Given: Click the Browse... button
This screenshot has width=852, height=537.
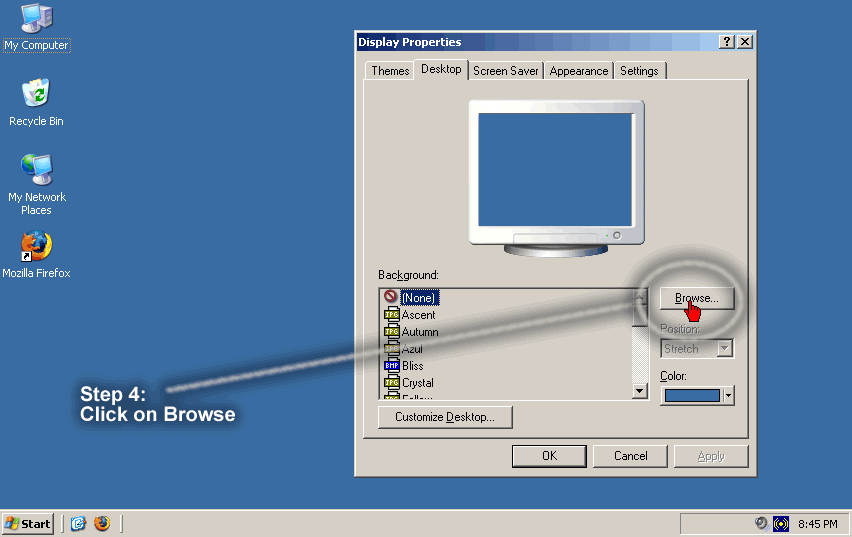Looking at the screenshot, I should point(697,298).
